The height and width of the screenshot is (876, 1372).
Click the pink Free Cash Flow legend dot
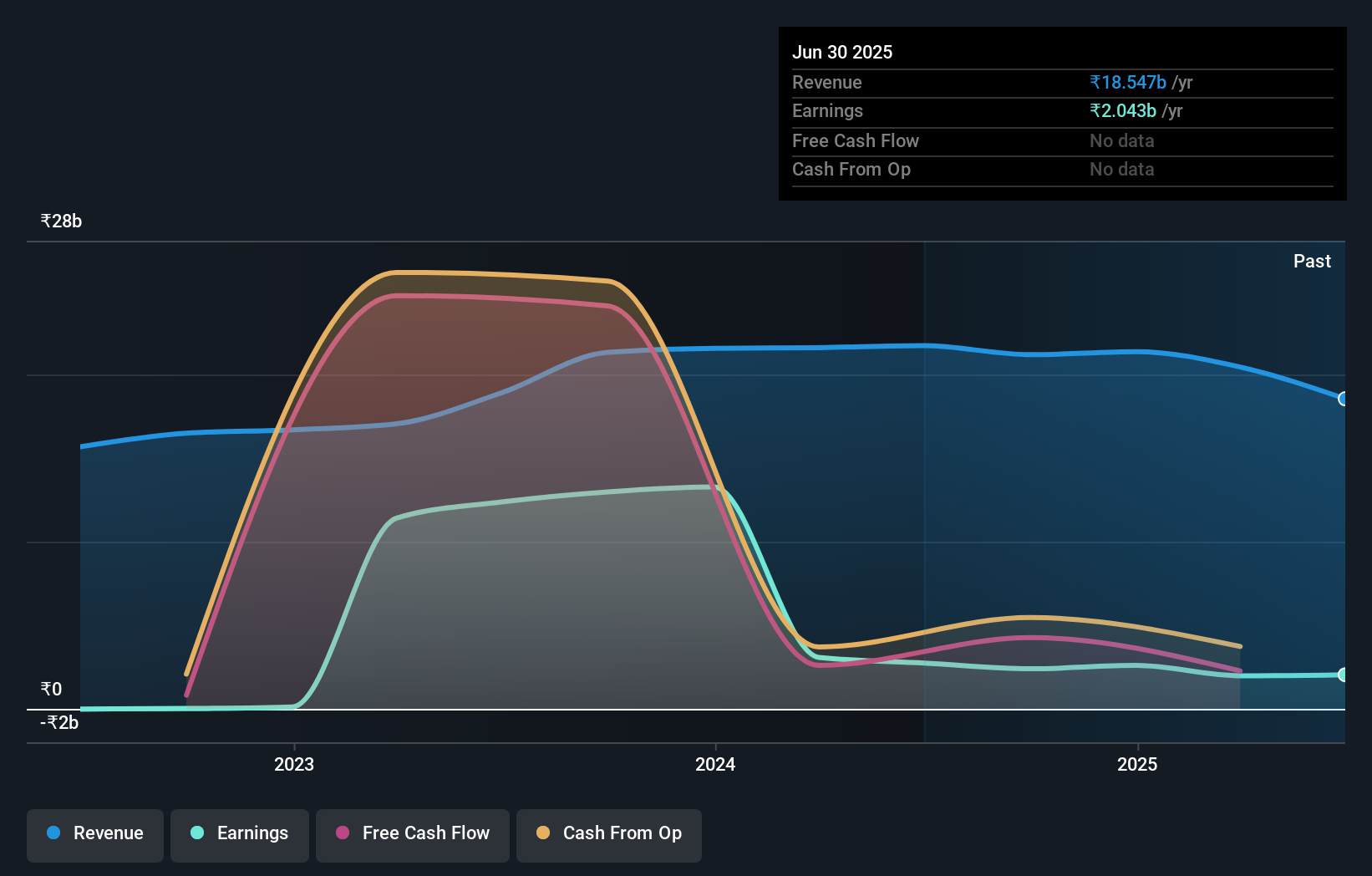(x=343, y=833)
